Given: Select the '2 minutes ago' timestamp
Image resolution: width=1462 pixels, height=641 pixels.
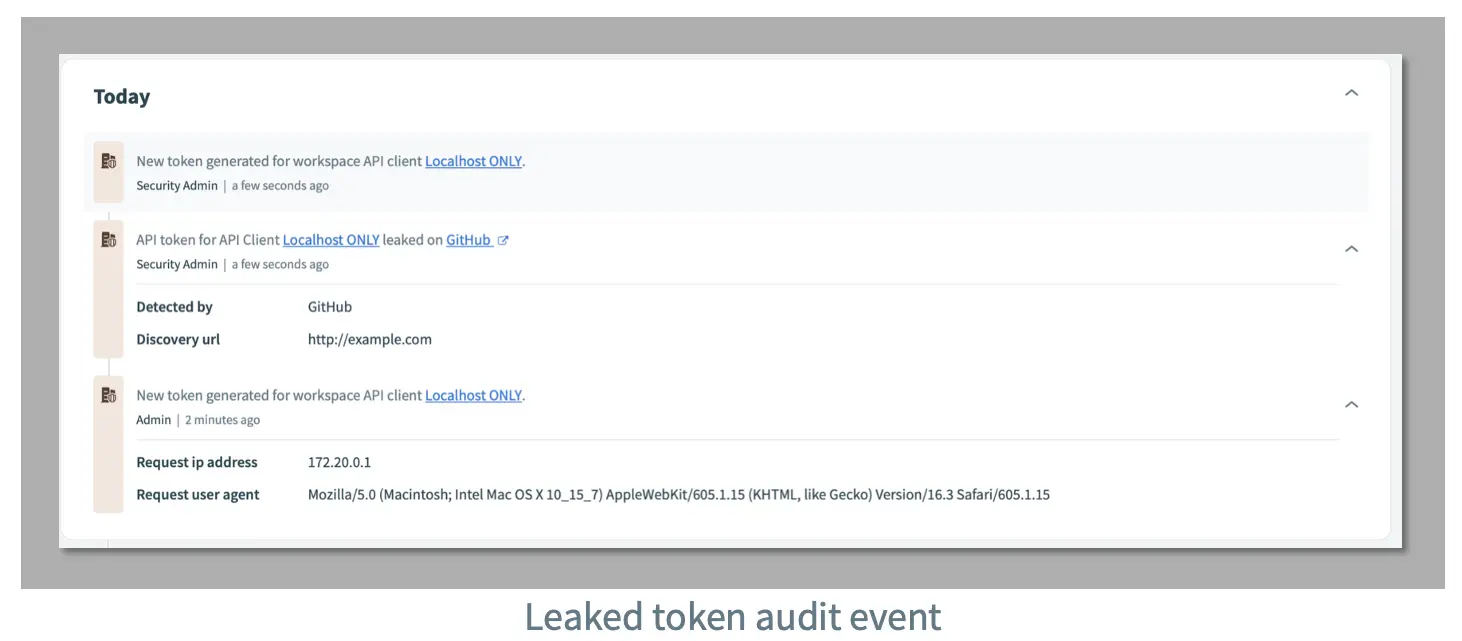Looking at the screenshot, I should click(221, 419).
